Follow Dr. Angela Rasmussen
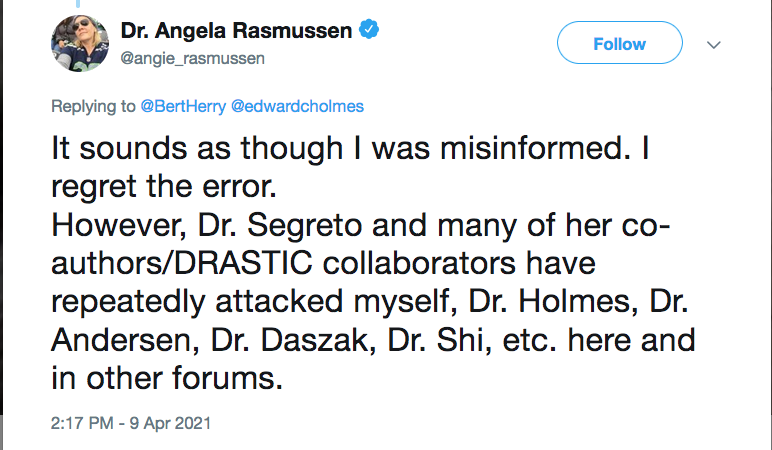Viewport: 772px width, 450px height. 619,44
